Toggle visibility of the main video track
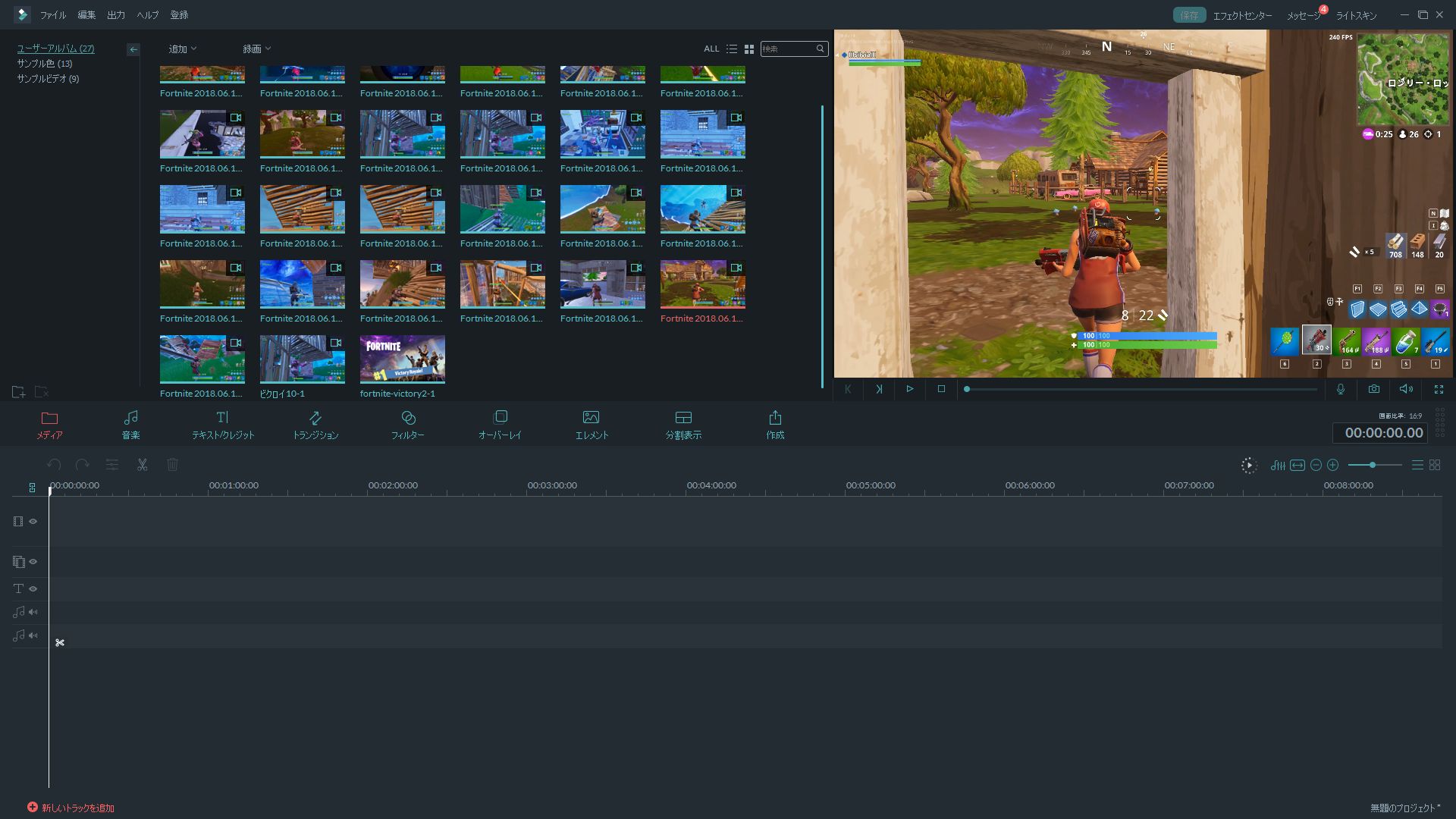 point(33,522)
